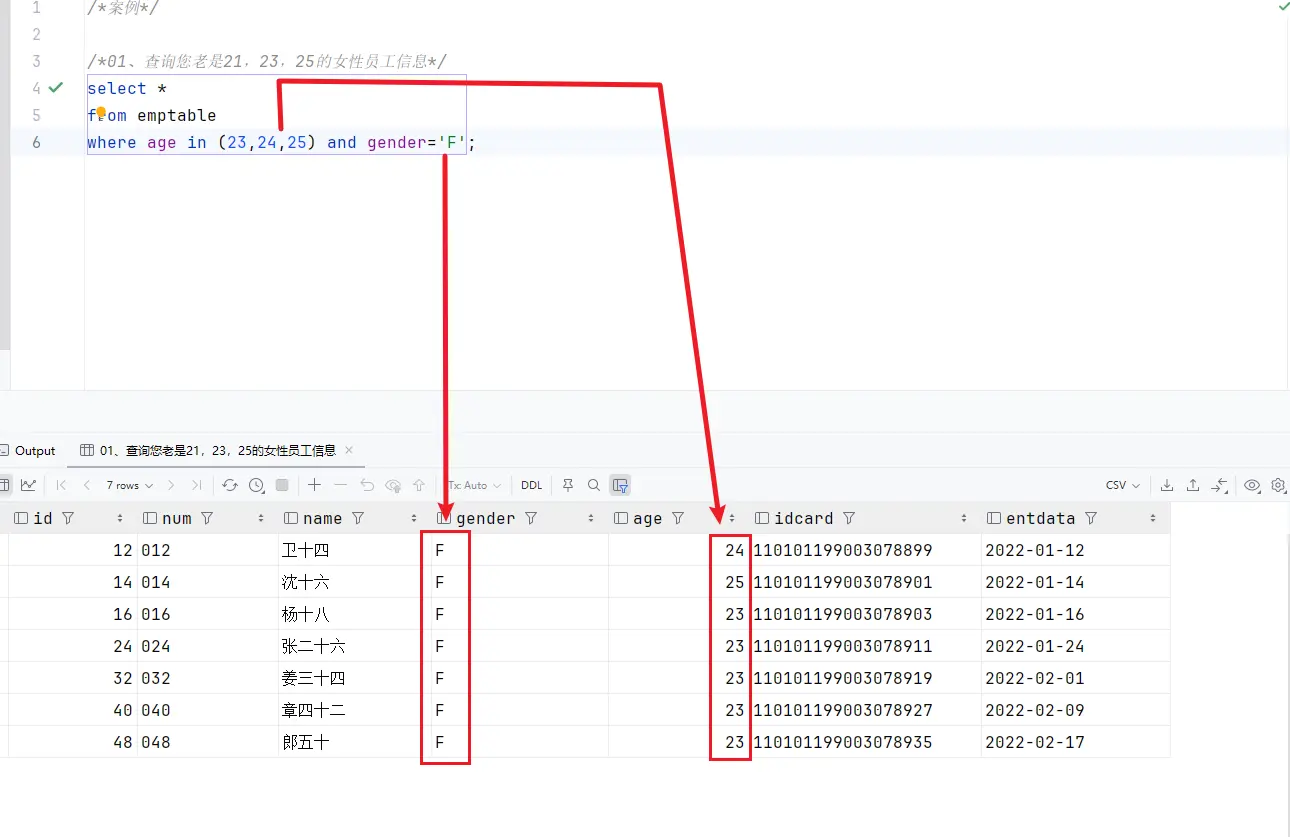This screenshot has width=1290, height=837.
Task: Toggle sort arrows on idcard column
Action: point(964,518)
